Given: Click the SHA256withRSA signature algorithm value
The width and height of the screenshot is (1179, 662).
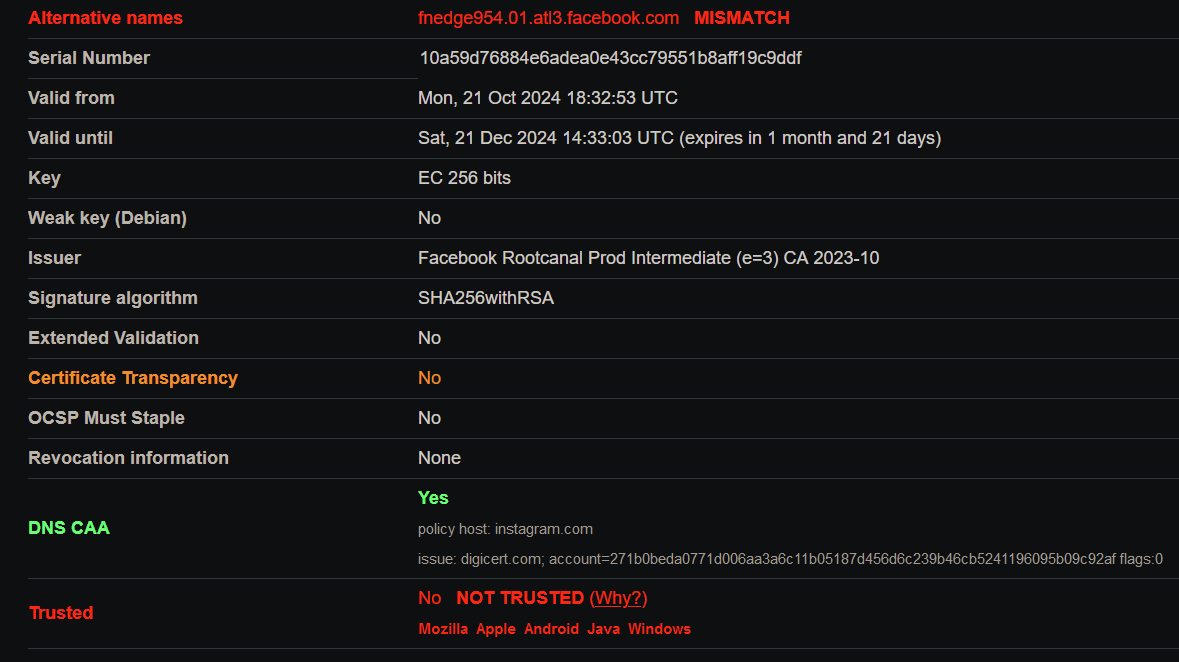Looking at the screenshot, I should tap(486, 298).
